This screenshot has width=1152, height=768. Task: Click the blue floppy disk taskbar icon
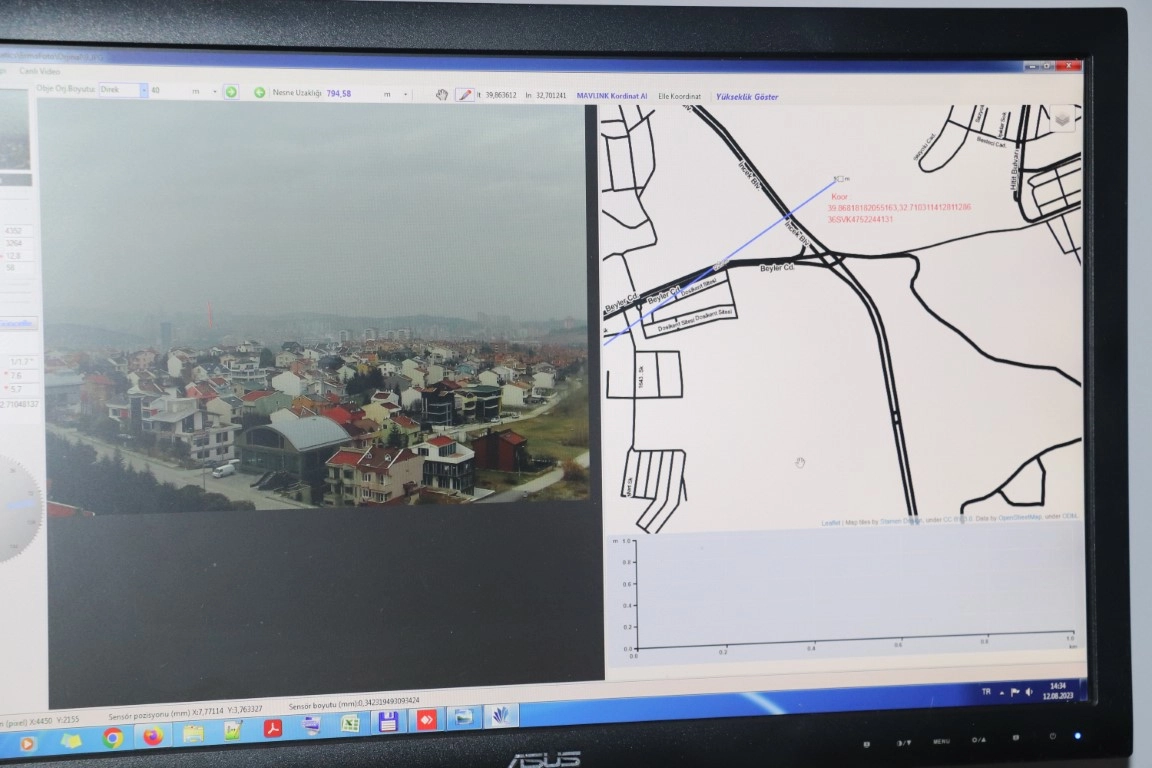tap(388, 721)
